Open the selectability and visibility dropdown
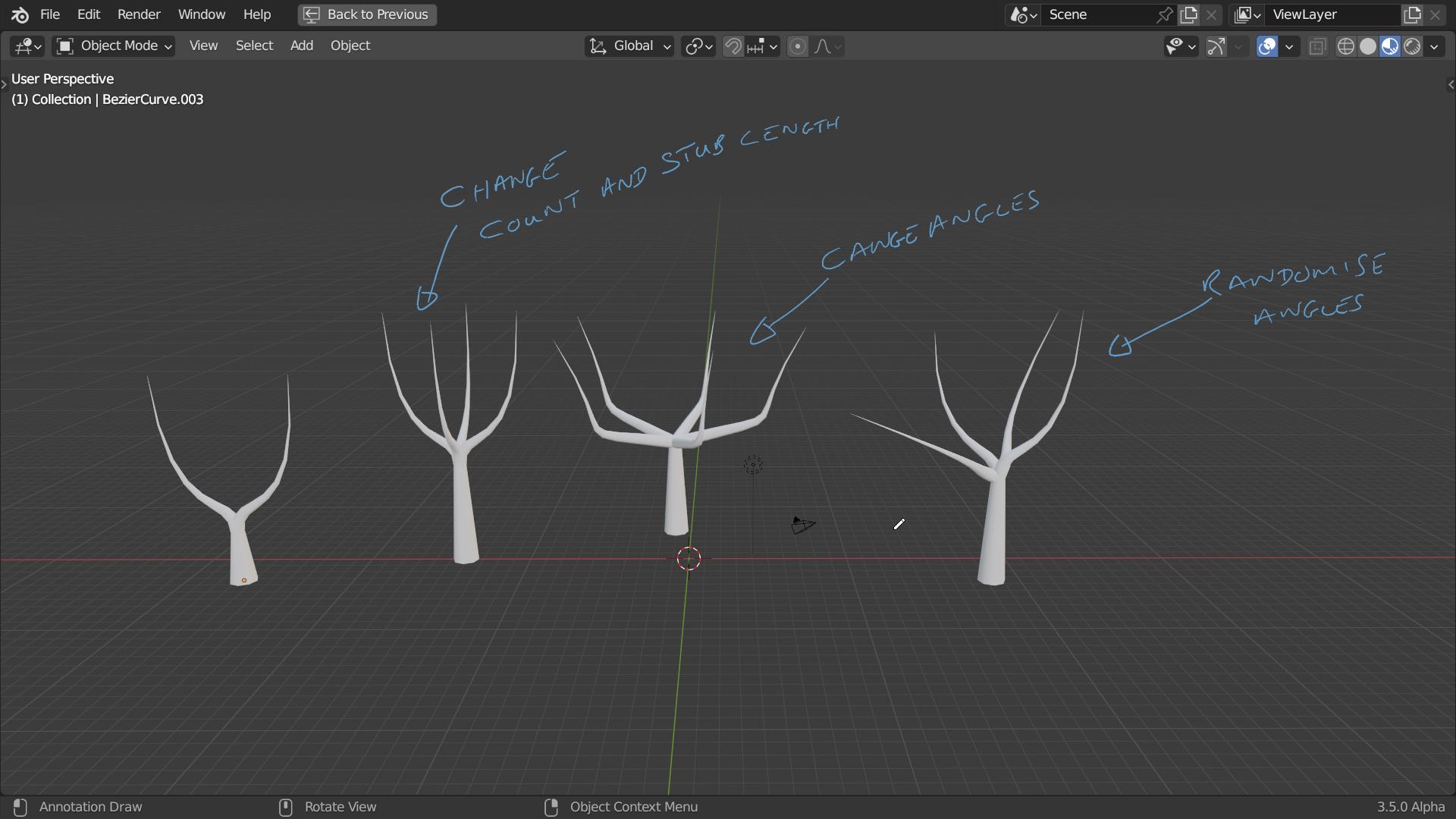 pyautogui.click(x=1181, y=46)
